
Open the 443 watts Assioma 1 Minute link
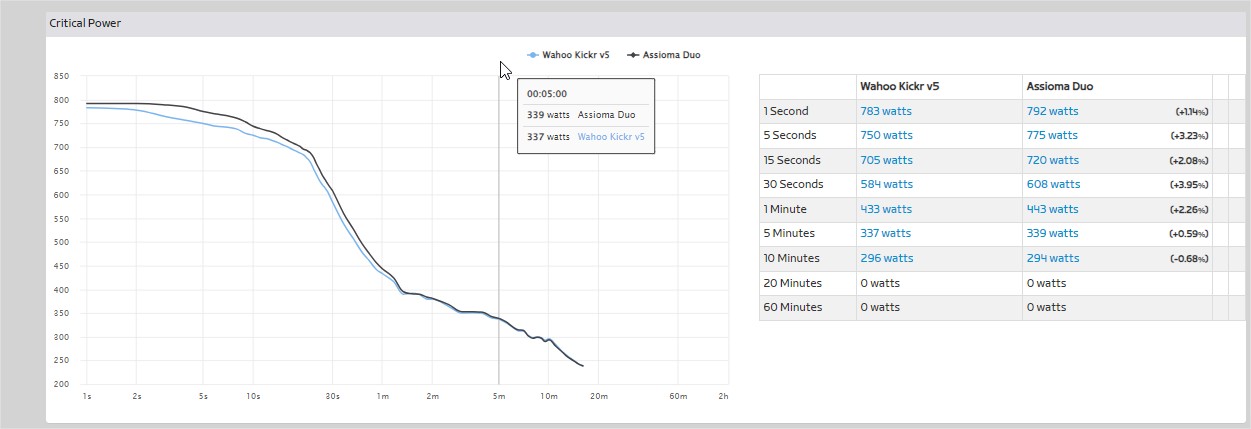click(x=1052, y=209)
